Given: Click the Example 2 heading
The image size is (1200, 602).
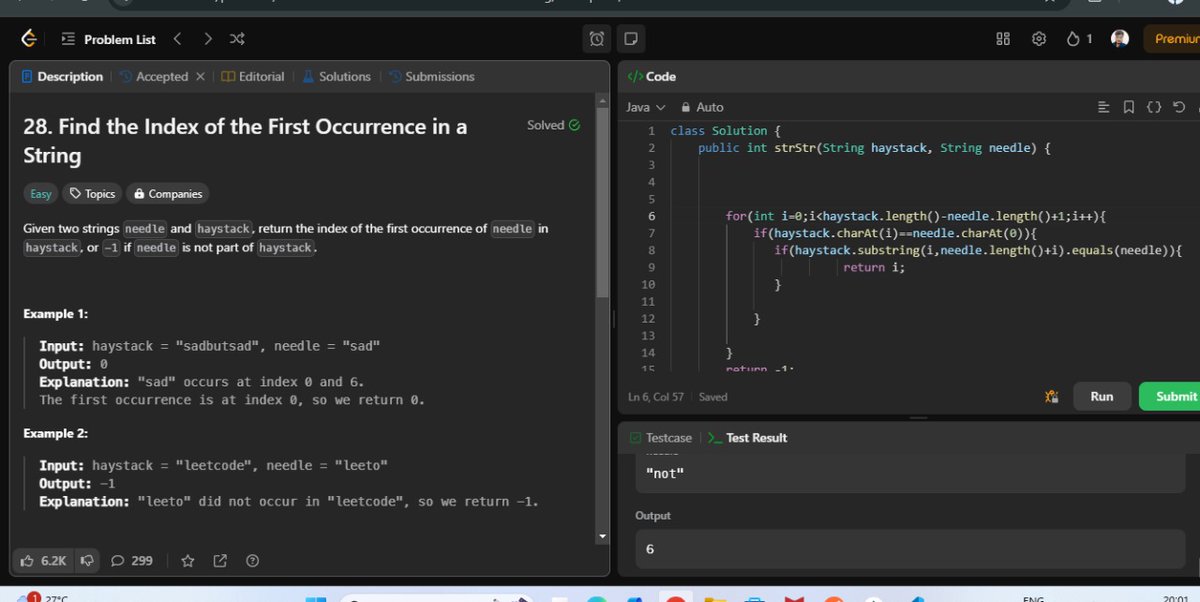Looking at the screenshot, I should (x=55, y=434).
